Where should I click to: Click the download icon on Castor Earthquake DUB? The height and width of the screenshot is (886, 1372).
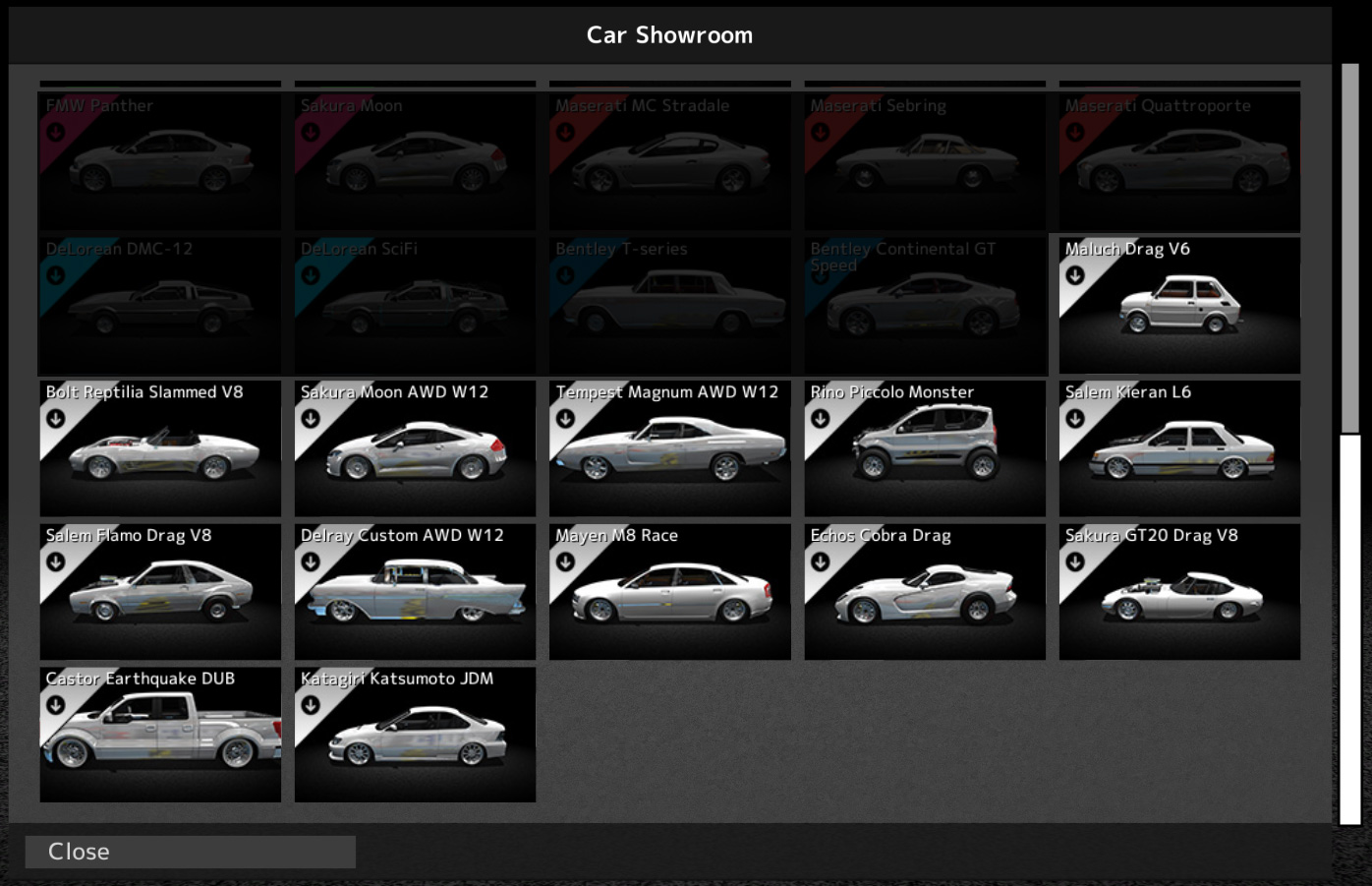coord(57,704)
